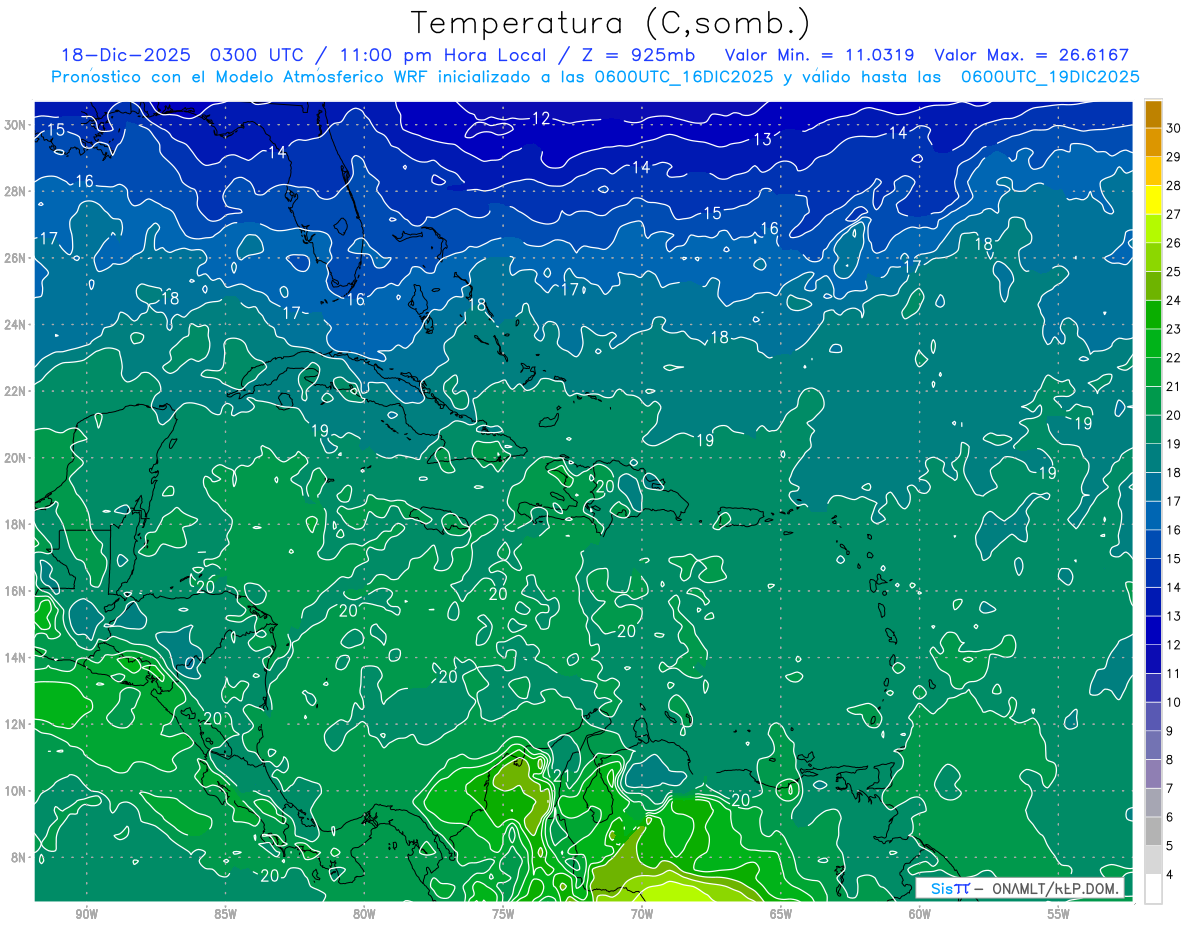Screen dimensions: 1200x927
Task: Click the 16N latitude axis label
Action: tap(17, 591)
